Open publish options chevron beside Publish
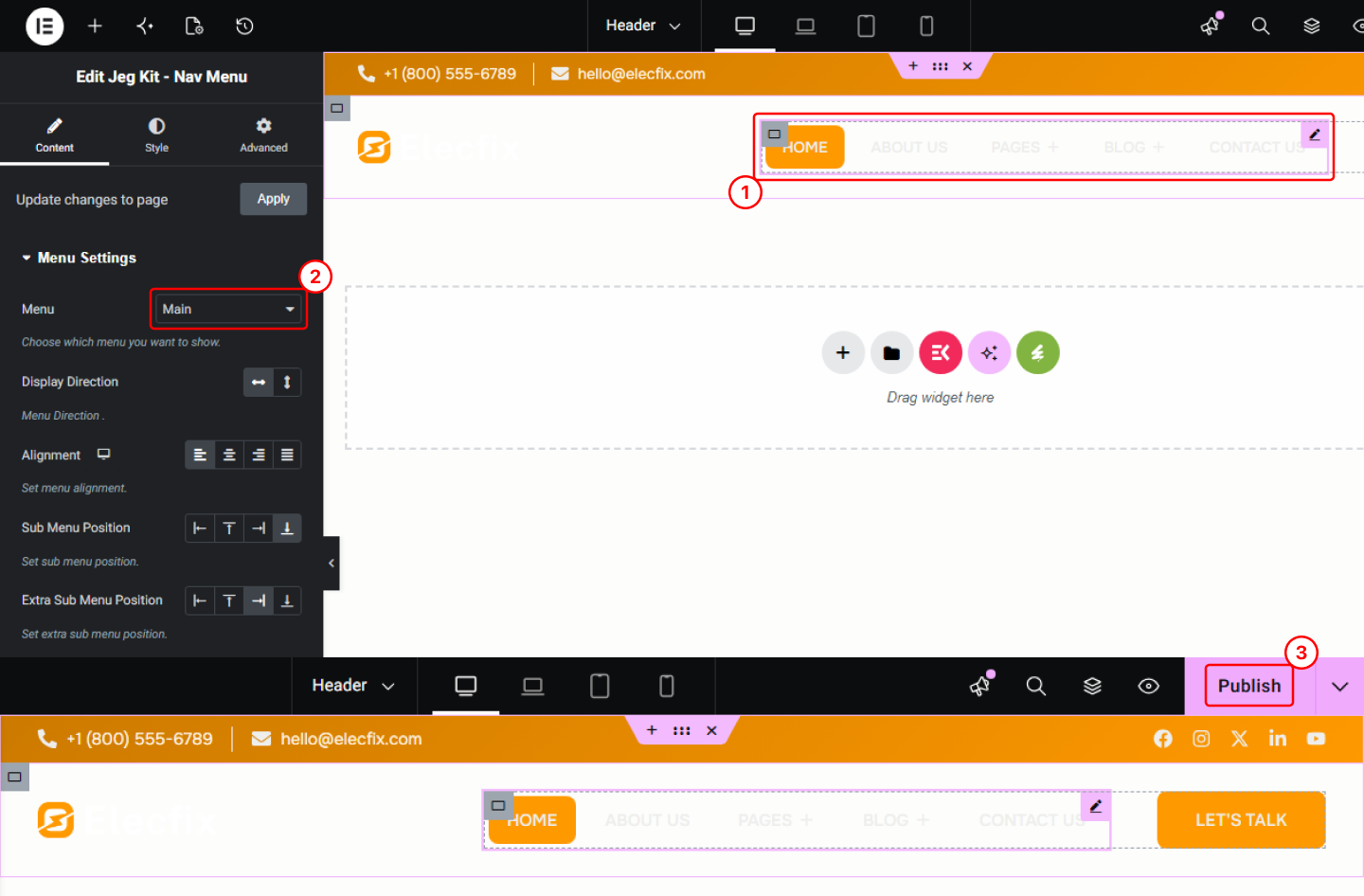This screenshot has height=896, width=1364. click(x=1339, y=687)
